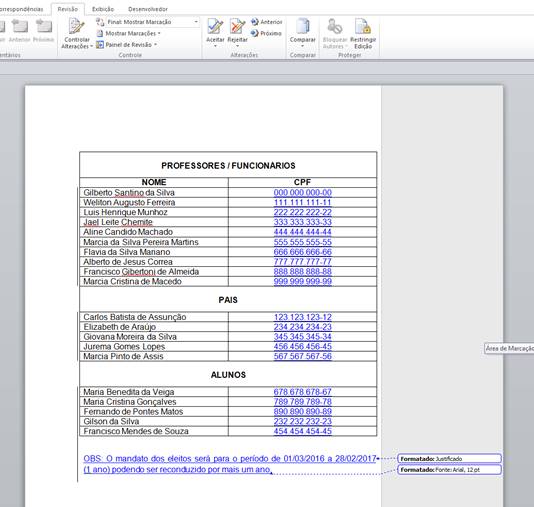
Task: Expand the Aceitar dropdown arrow
Action: click(x=215, y=46)
